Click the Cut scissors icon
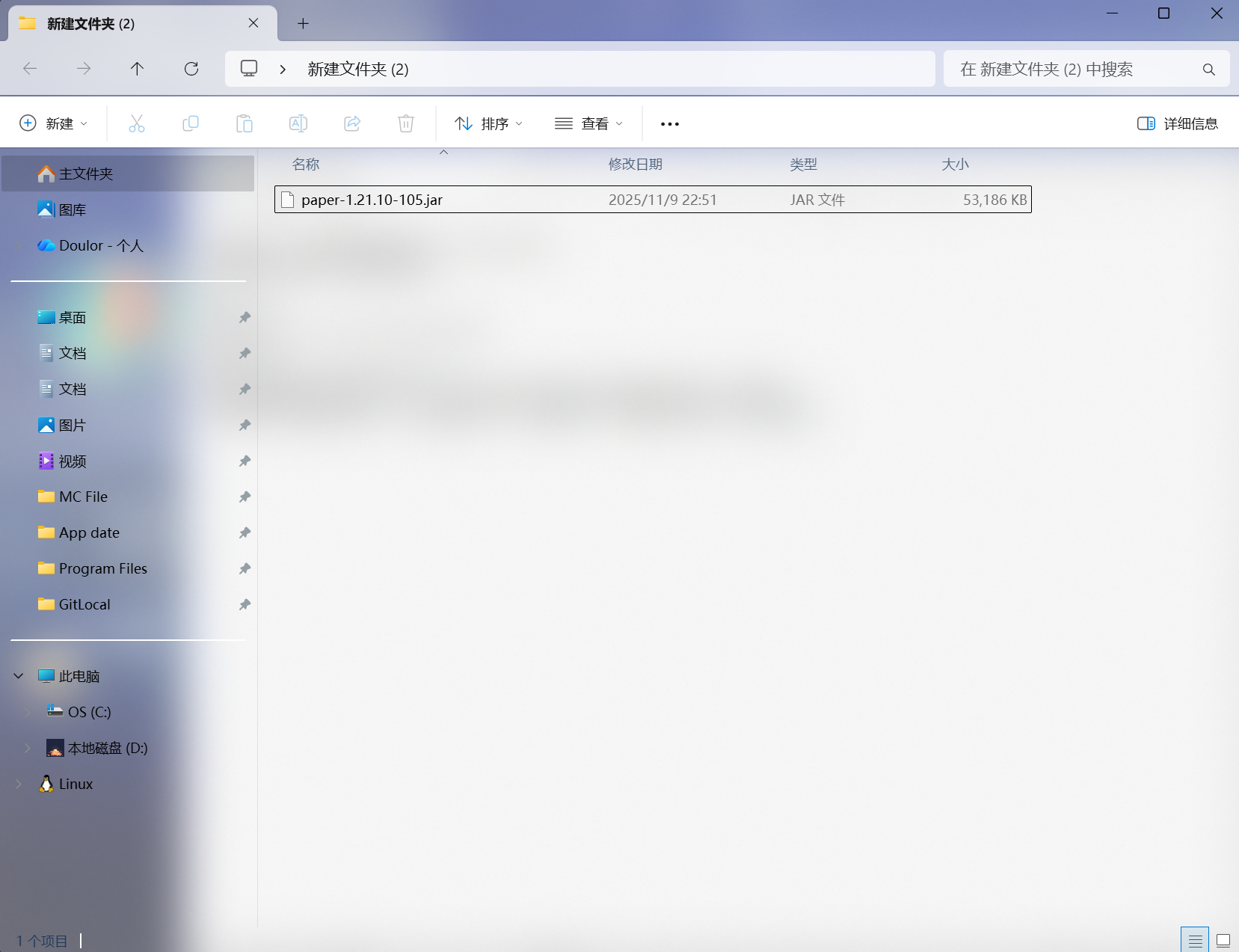Screen dimensions: 1239x952 point(136,123)
